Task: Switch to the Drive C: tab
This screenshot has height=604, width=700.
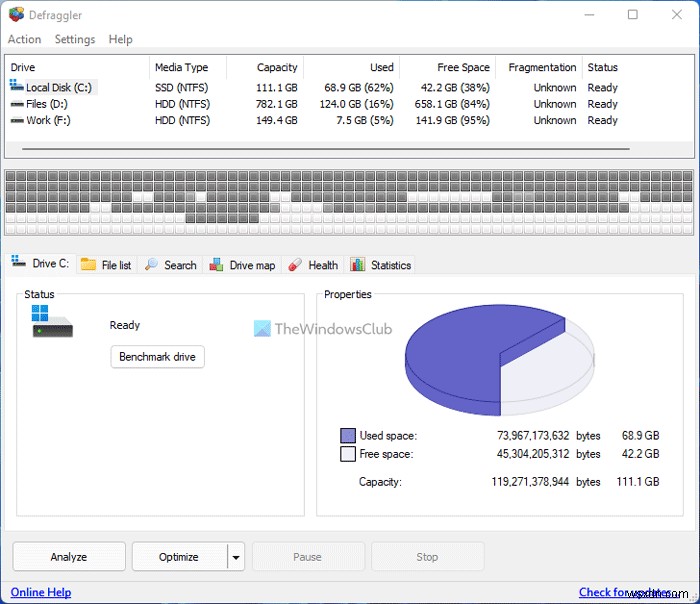Action: [40, 263]
